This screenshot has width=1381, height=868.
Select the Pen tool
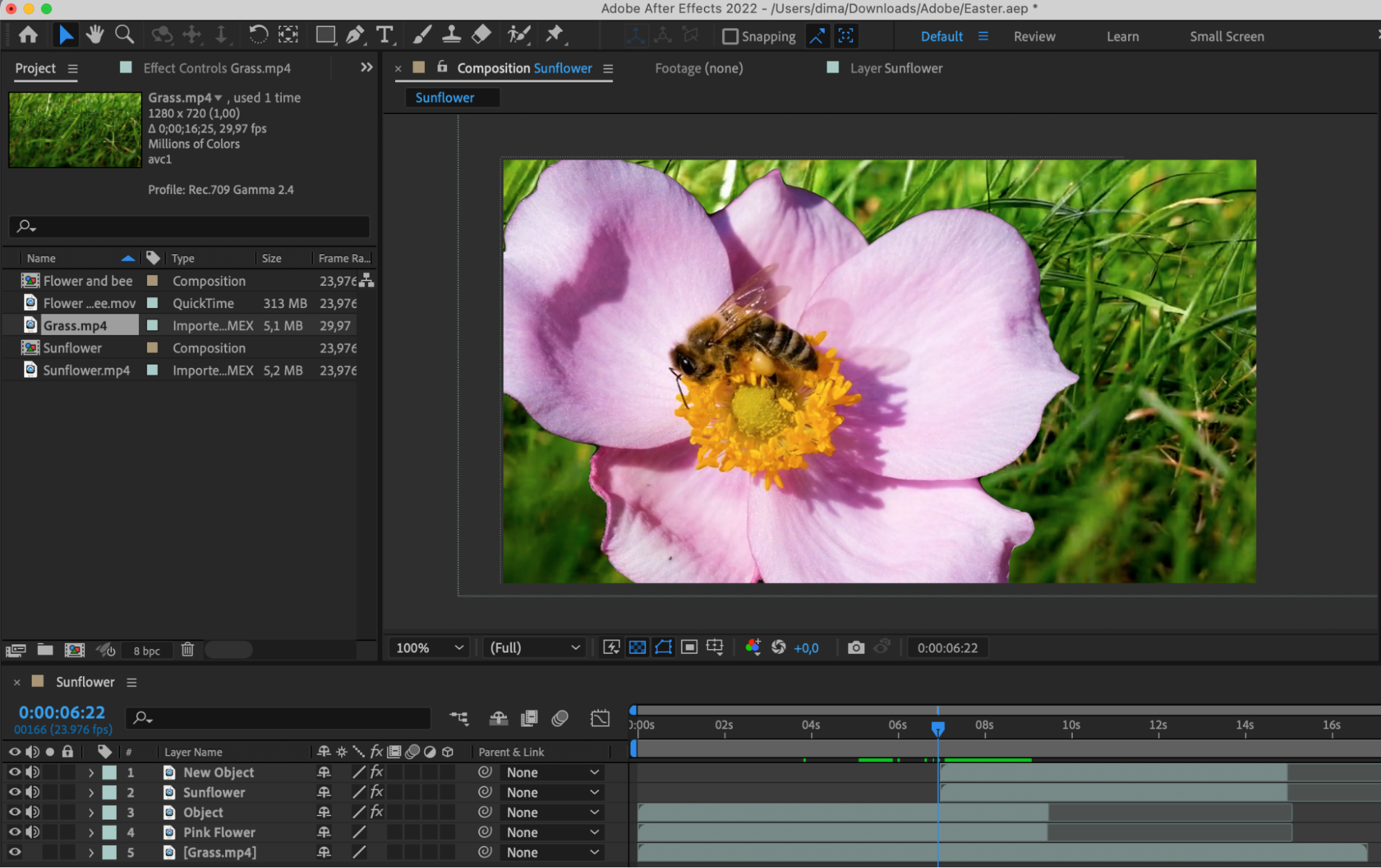tap(355, 35)
